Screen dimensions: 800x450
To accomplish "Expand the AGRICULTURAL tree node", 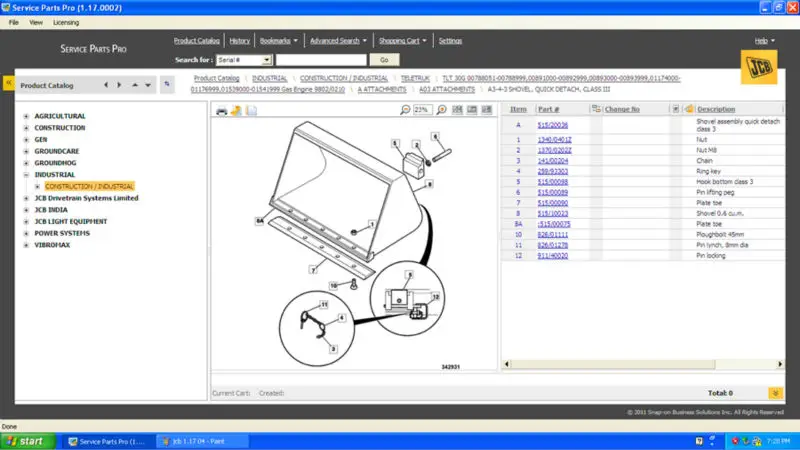I will [x=27, y=116].
